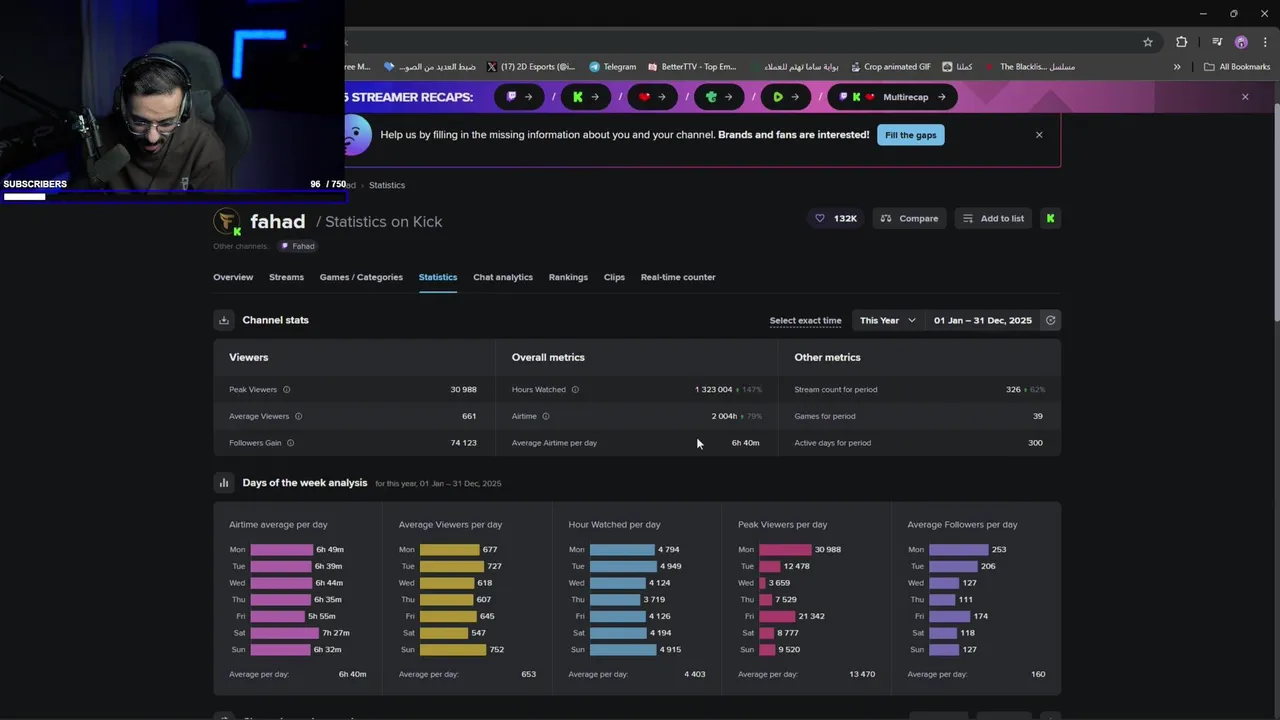Click the Fill the gaps button
Image resolution: width=1280 pixels, height=720 pixels.
pyautogui.click(x=910, y=135)
